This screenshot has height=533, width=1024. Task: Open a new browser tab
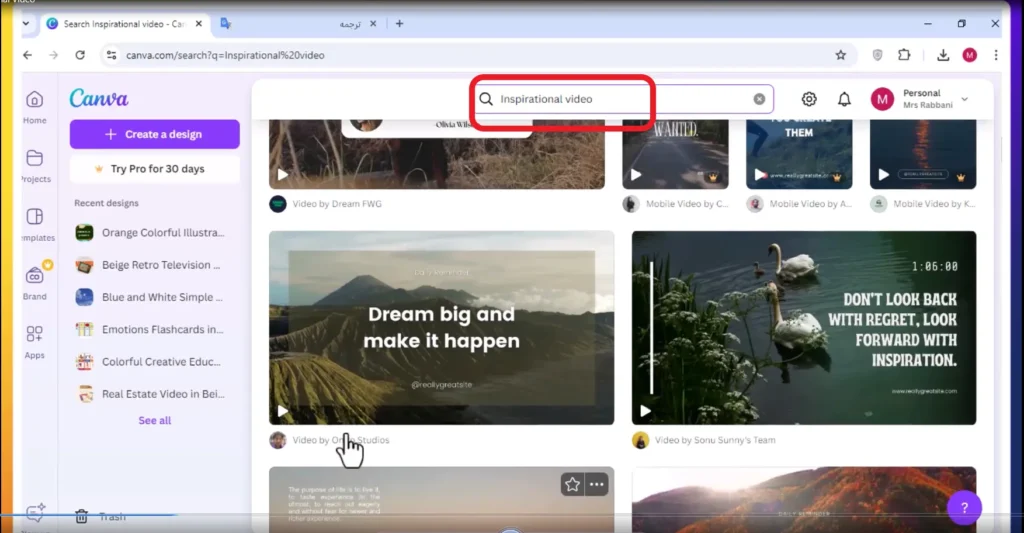click(x=399, y=24)
